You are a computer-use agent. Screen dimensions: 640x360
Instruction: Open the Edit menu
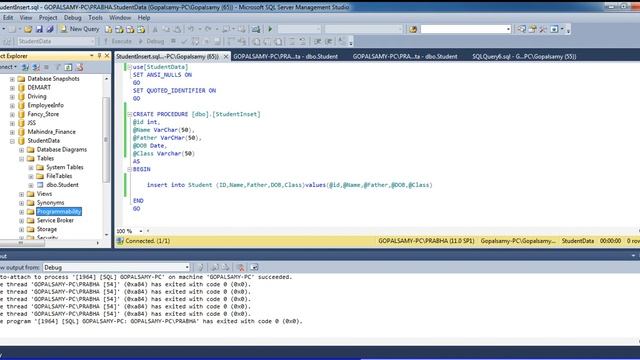point(8,18)
